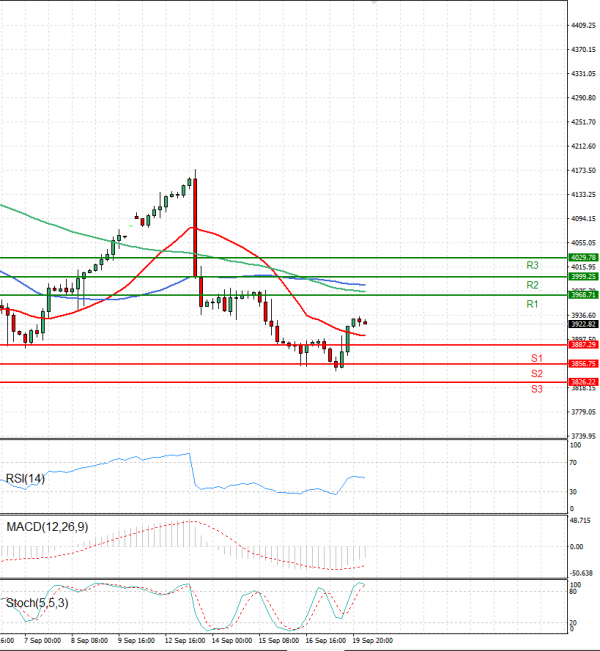This screenshot has width=600, height=651.
Task: Click the 4290.80 price axis value
Action: pyautogui.click(x=583, y=98)
